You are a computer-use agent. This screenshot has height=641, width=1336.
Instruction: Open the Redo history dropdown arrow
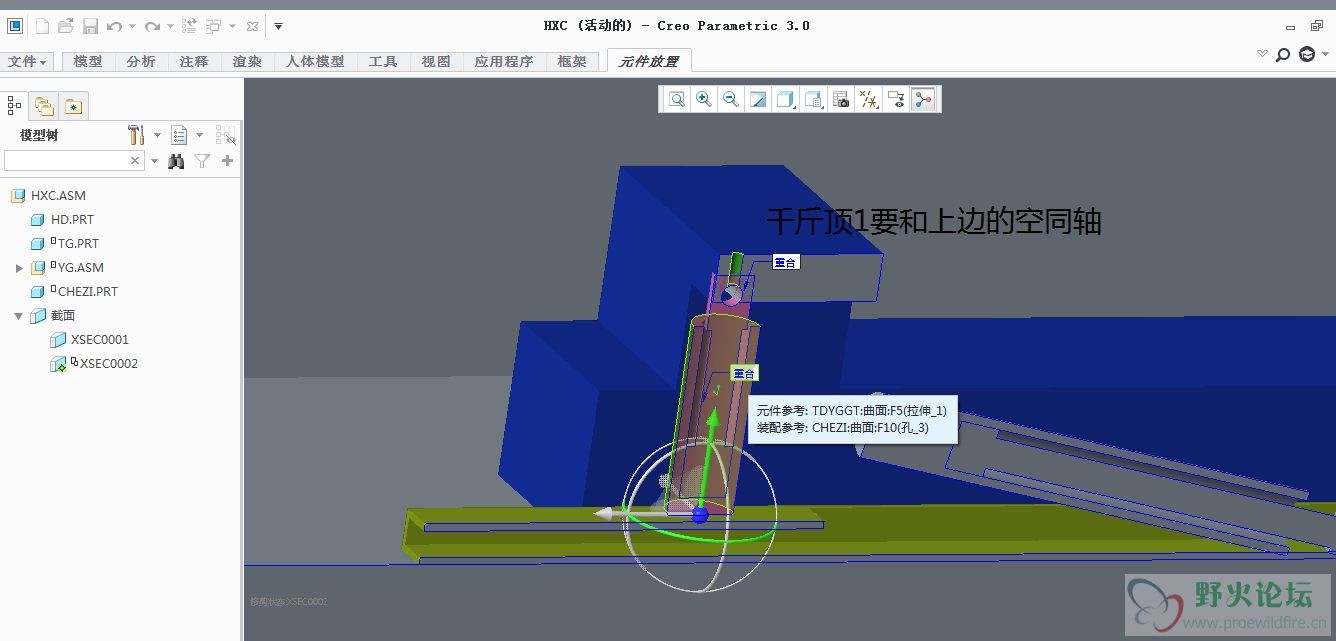click(x=170, y=27)
